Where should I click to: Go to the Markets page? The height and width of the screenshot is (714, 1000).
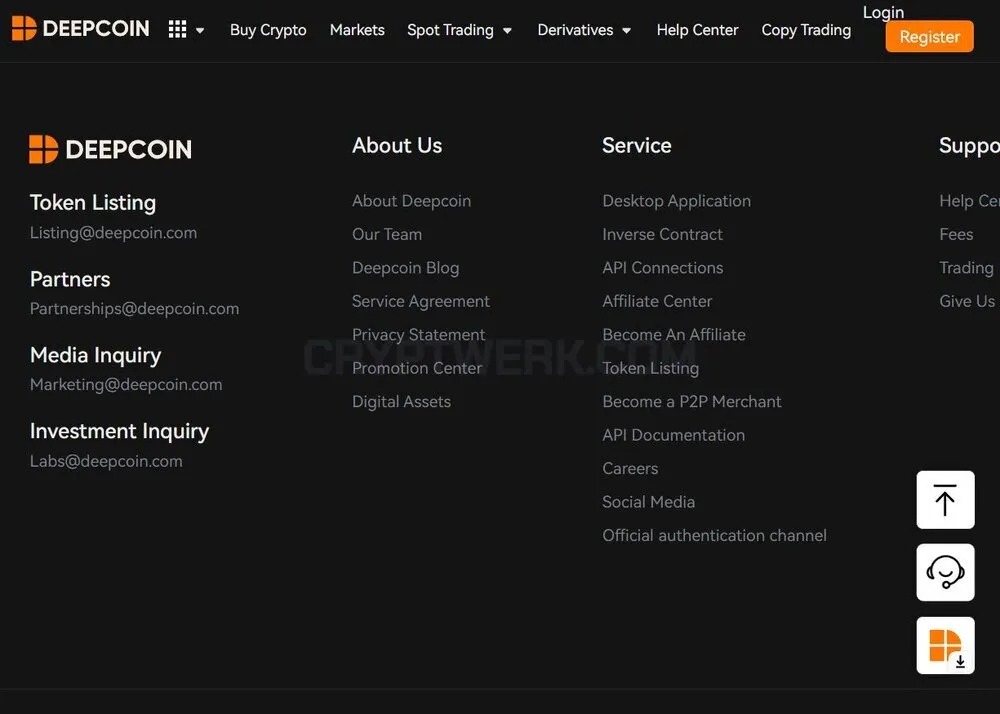(357, 30)
